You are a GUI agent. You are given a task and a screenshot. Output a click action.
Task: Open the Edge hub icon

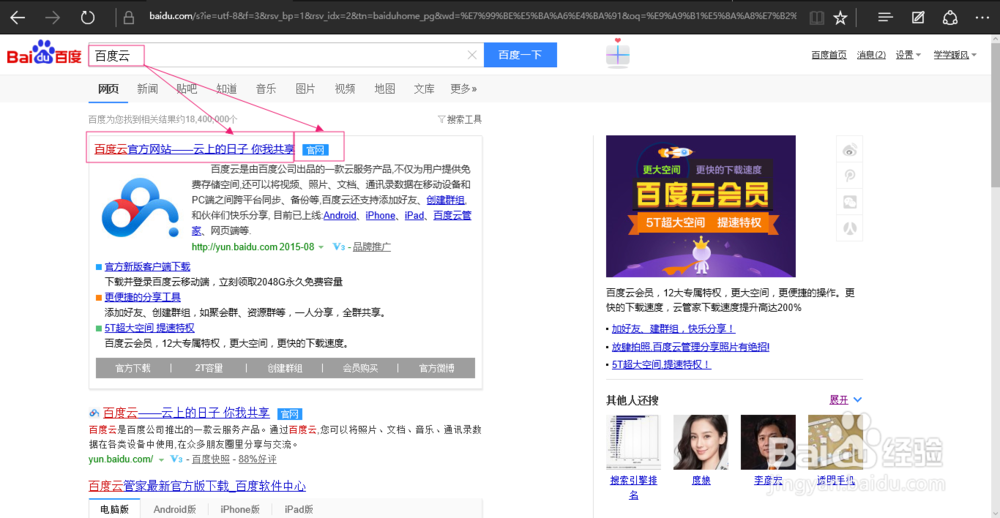[x=885, y=17]
